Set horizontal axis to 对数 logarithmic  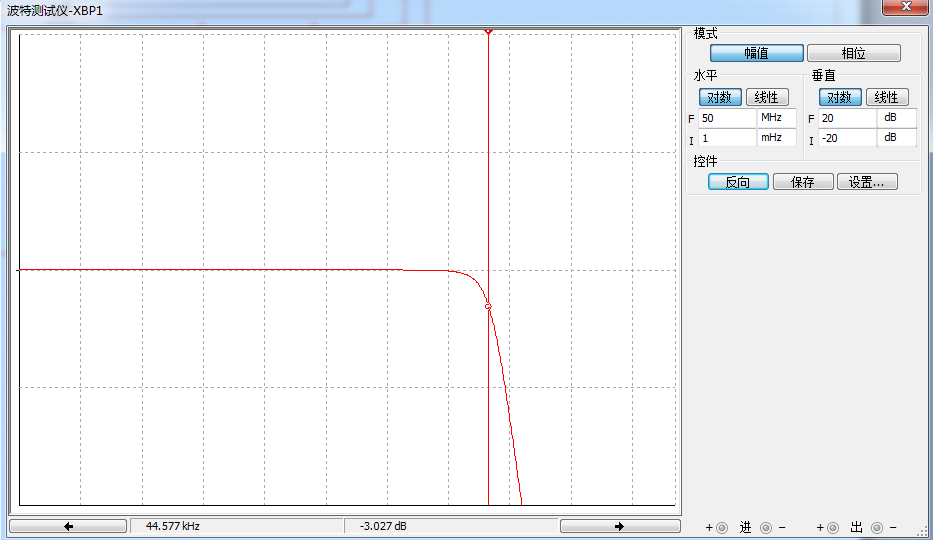click(720, 97)
